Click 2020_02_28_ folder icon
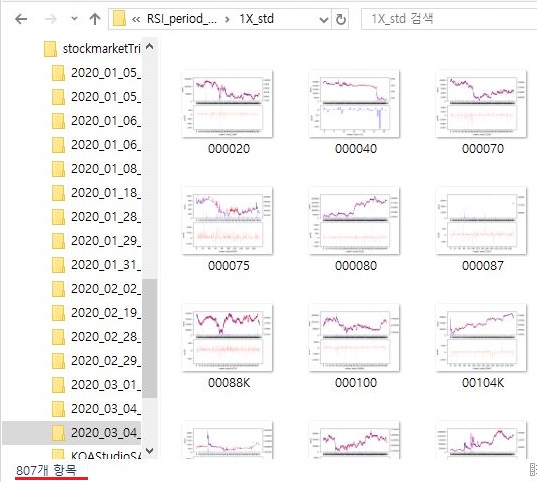Viewport: 537px width, 482px height. click(59, 337)
